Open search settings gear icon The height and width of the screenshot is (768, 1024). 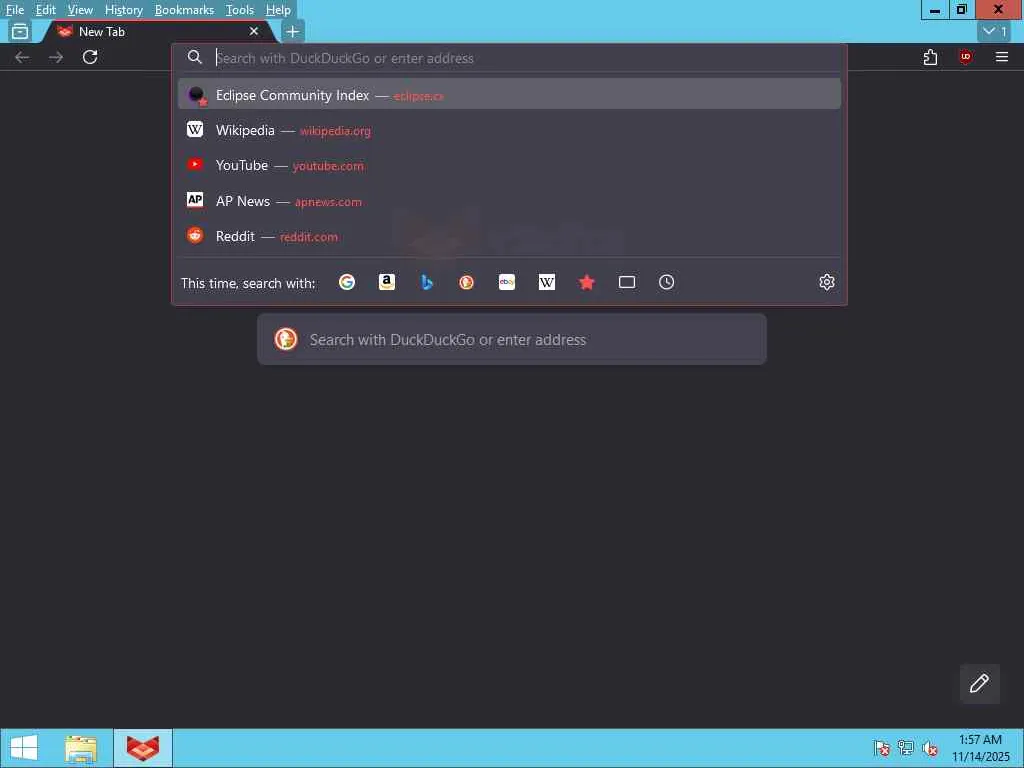[827, 282]
